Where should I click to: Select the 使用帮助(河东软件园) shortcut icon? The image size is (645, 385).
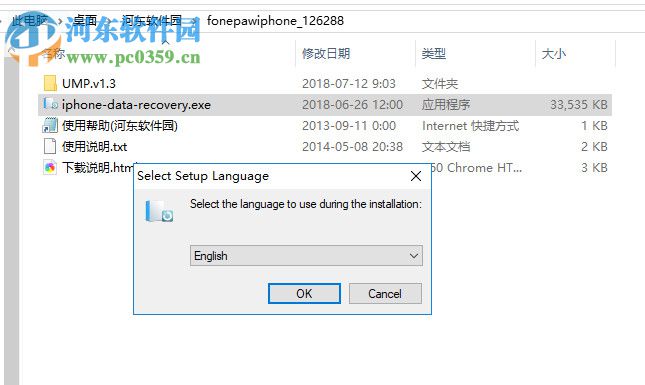tap(50, 125)
